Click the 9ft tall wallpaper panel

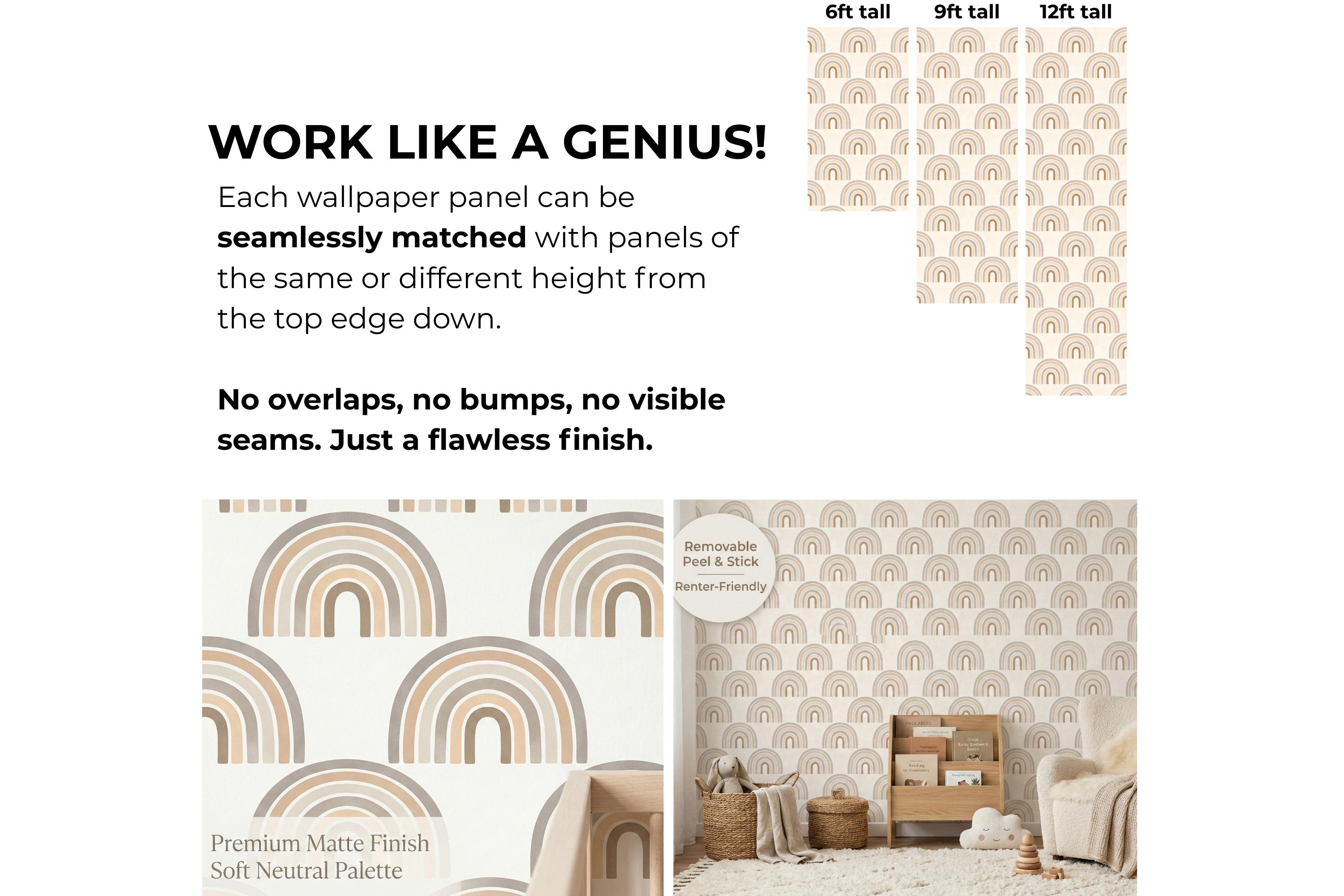[967, 165]
